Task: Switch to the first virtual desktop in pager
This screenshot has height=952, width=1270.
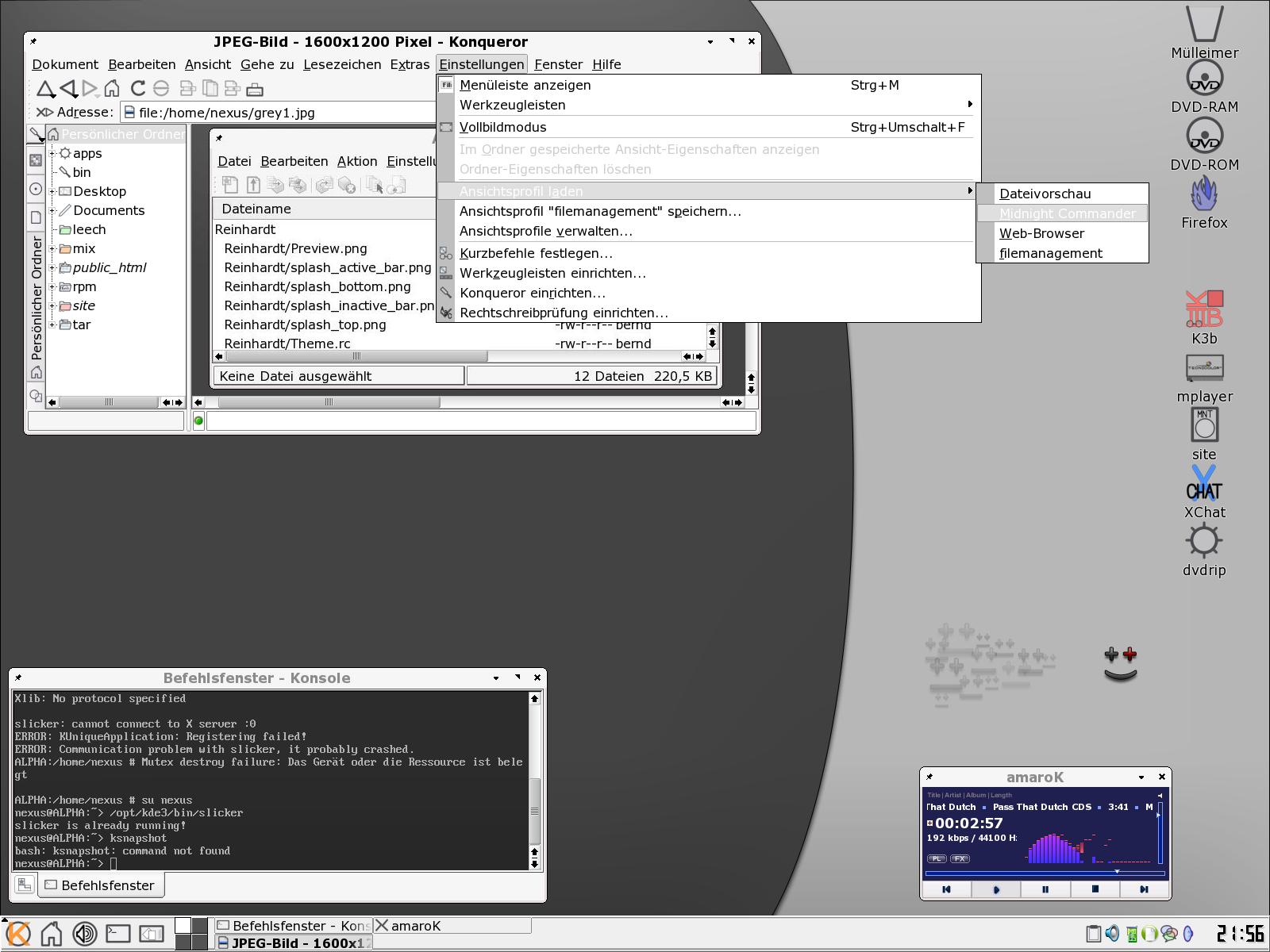Action: pos(183,925)
